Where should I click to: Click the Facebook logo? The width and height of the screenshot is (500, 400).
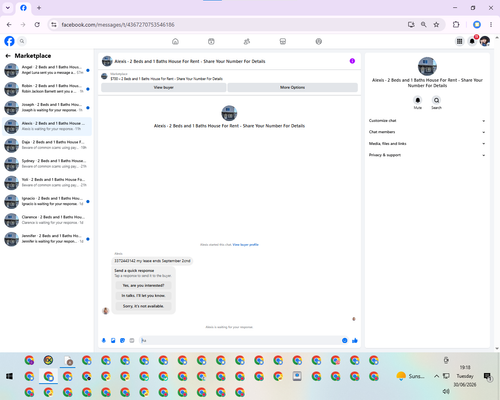[9, 41]
